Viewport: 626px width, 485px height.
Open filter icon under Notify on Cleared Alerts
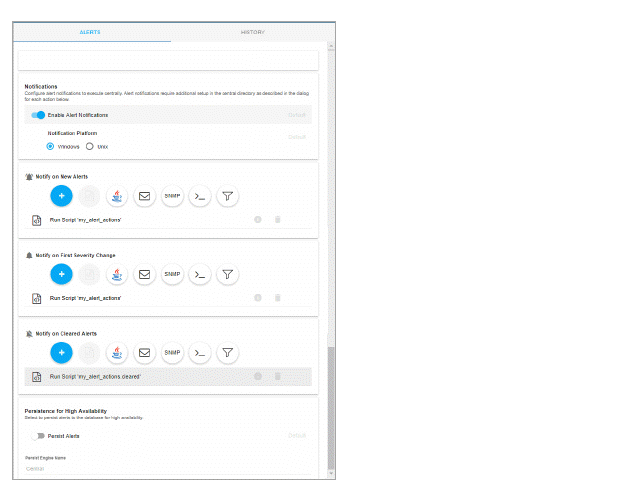pyautogui.click(x=228, y=352)
